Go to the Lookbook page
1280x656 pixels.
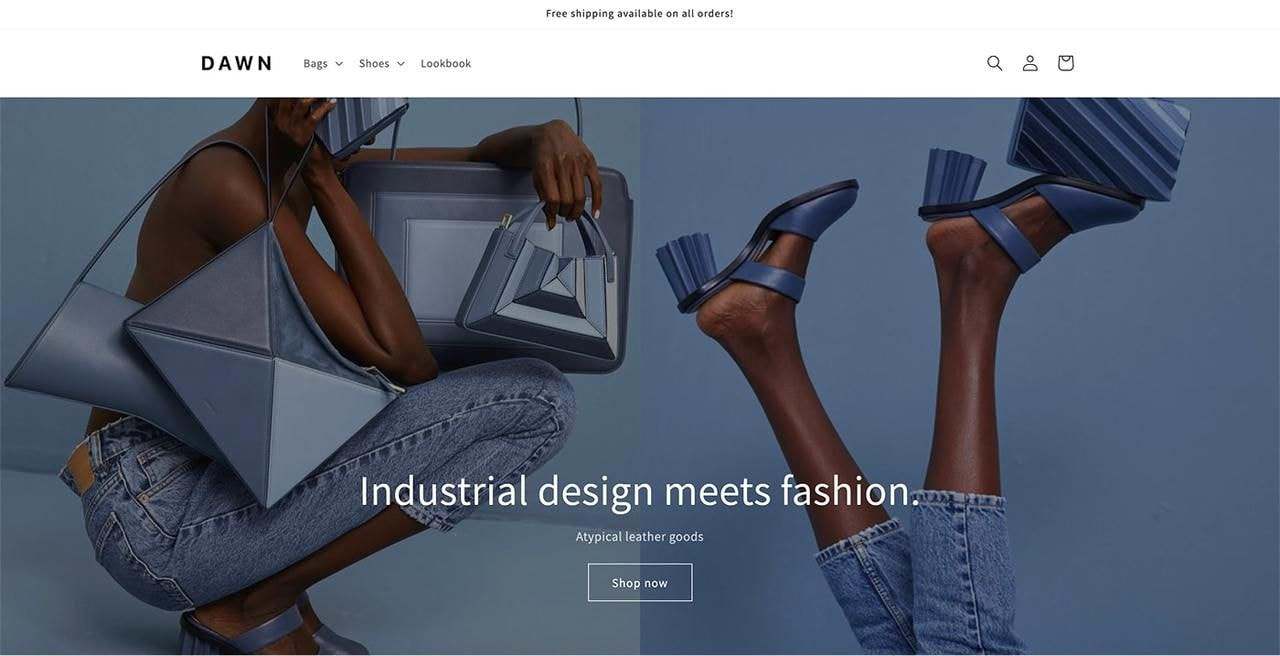click(x=446, y=63)
